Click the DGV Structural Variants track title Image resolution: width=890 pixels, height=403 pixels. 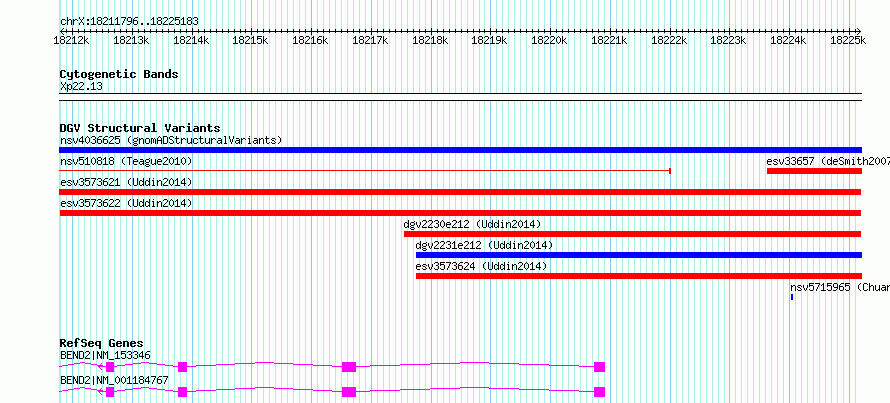pyautogui.click(x=140, y=128)
